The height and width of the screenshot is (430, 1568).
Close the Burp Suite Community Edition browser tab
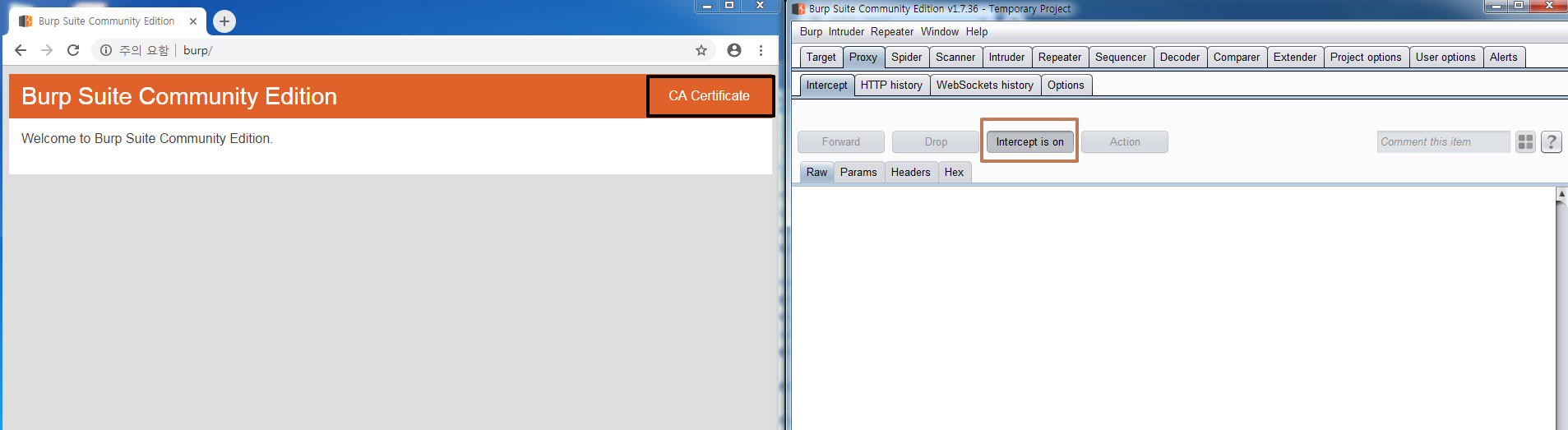tap(193, 21)
